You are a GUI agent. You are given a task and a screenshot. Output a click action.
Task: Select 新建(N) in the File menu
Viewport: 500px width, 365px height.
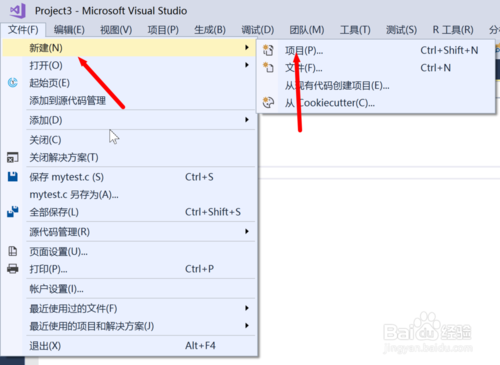pyautogui.click(x=129, y=48)
